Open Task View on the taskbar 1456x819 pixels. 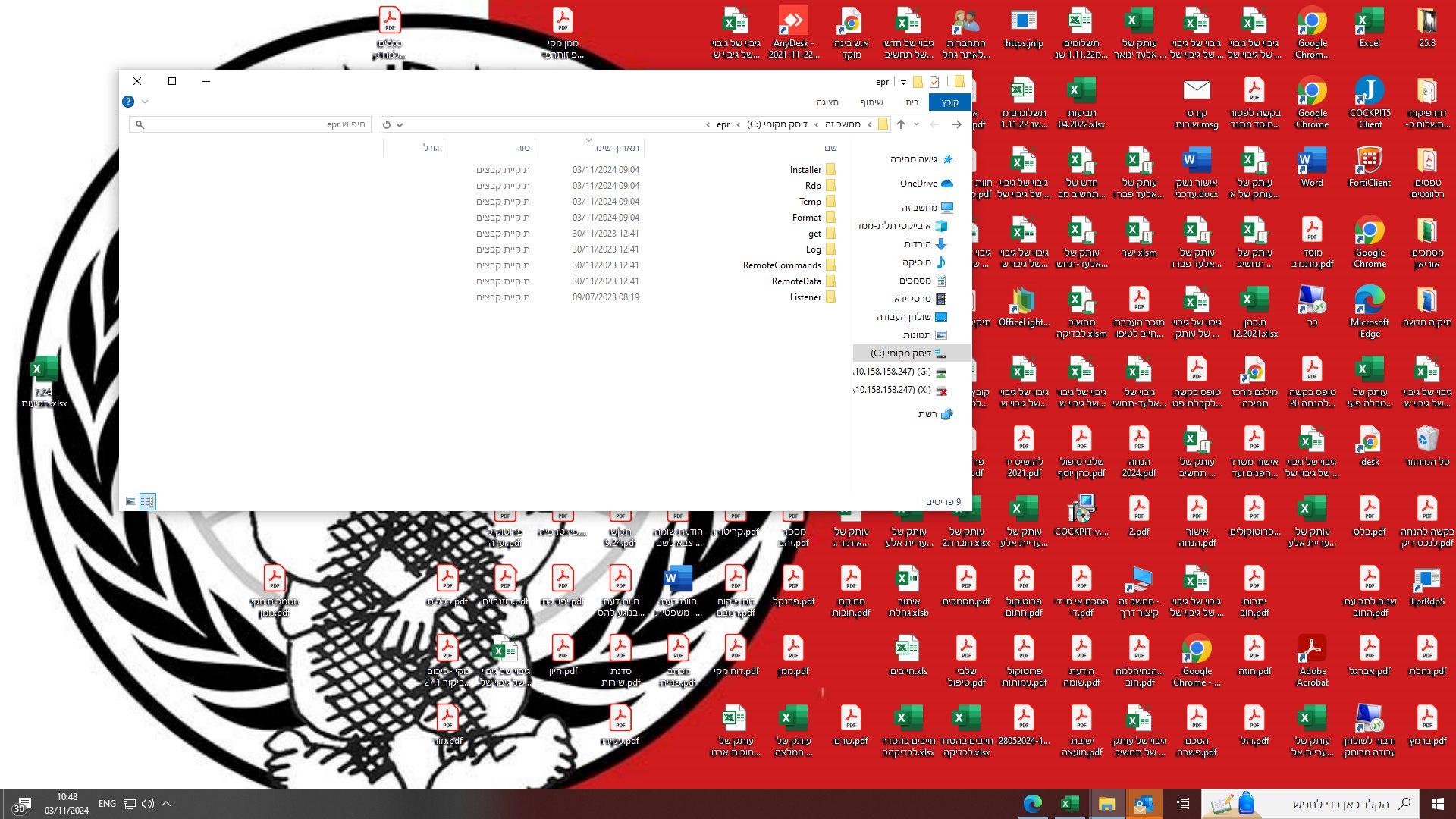tap(1183, 804)
